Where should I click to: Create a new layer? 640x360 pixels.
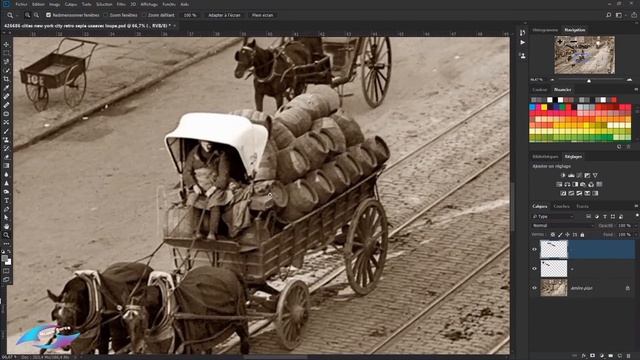click(620, 356)
